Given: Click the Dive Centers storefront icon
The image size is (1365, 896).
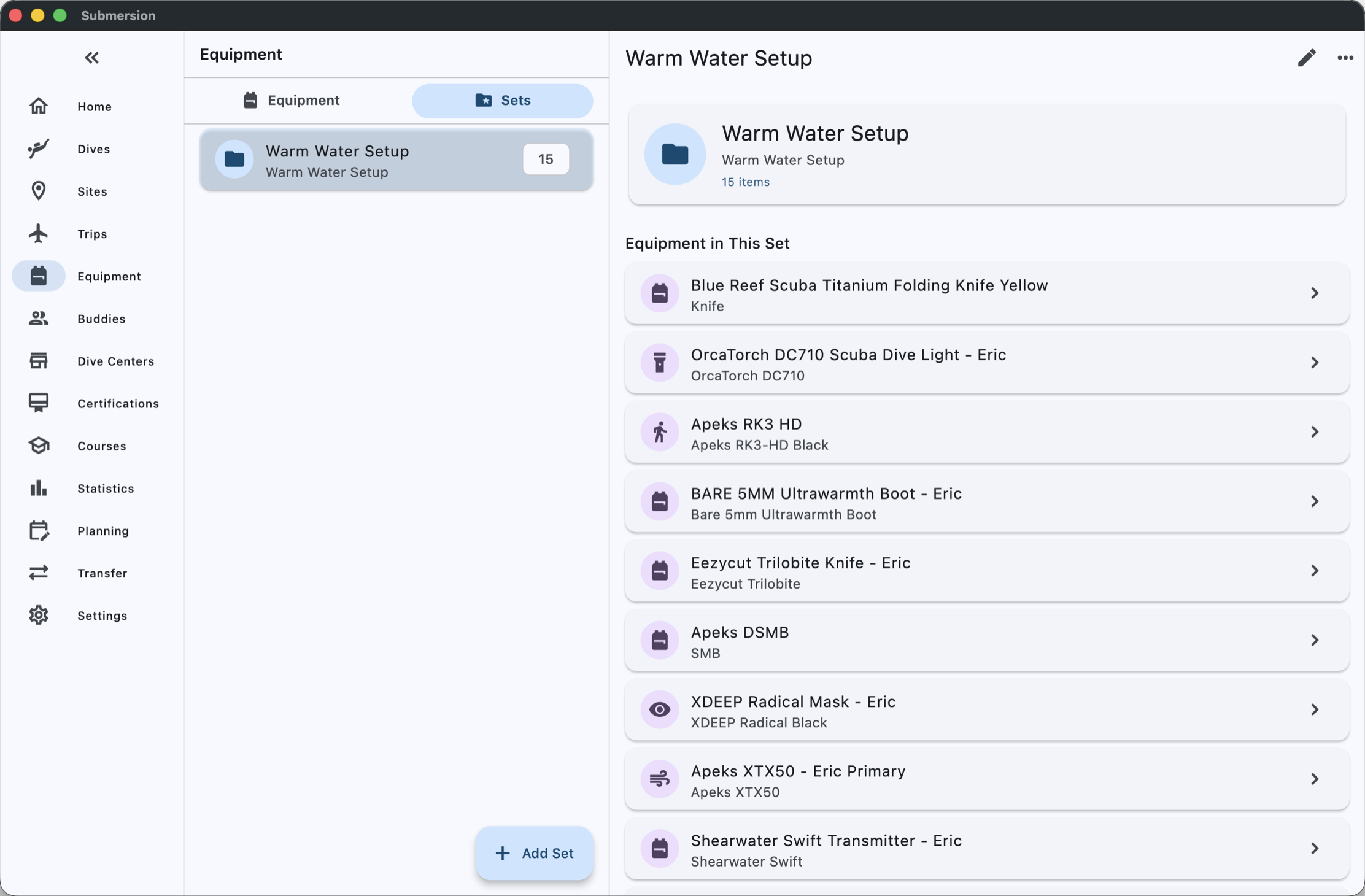Looking at the screenshot, I should (x=39, y=360).
